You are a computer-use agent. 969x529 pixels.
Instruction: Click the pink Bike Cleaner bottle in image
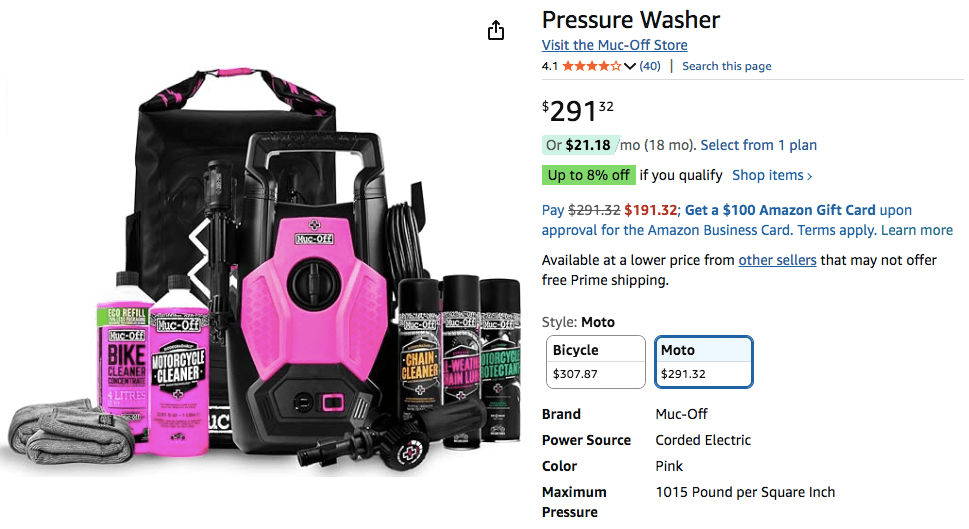point(122,375)
